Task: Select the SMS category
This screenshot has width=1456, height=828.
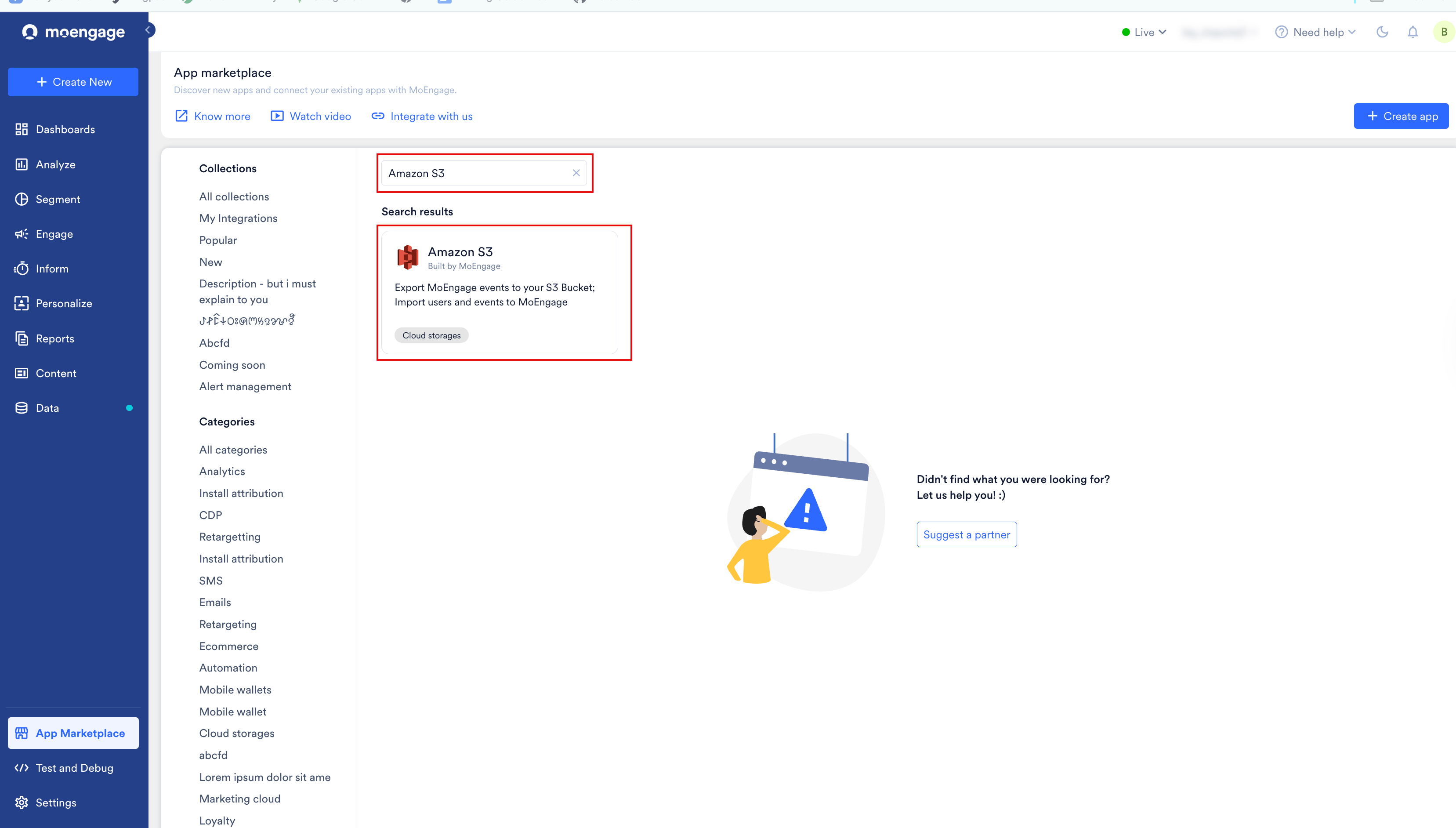Action: coord(211,581)
